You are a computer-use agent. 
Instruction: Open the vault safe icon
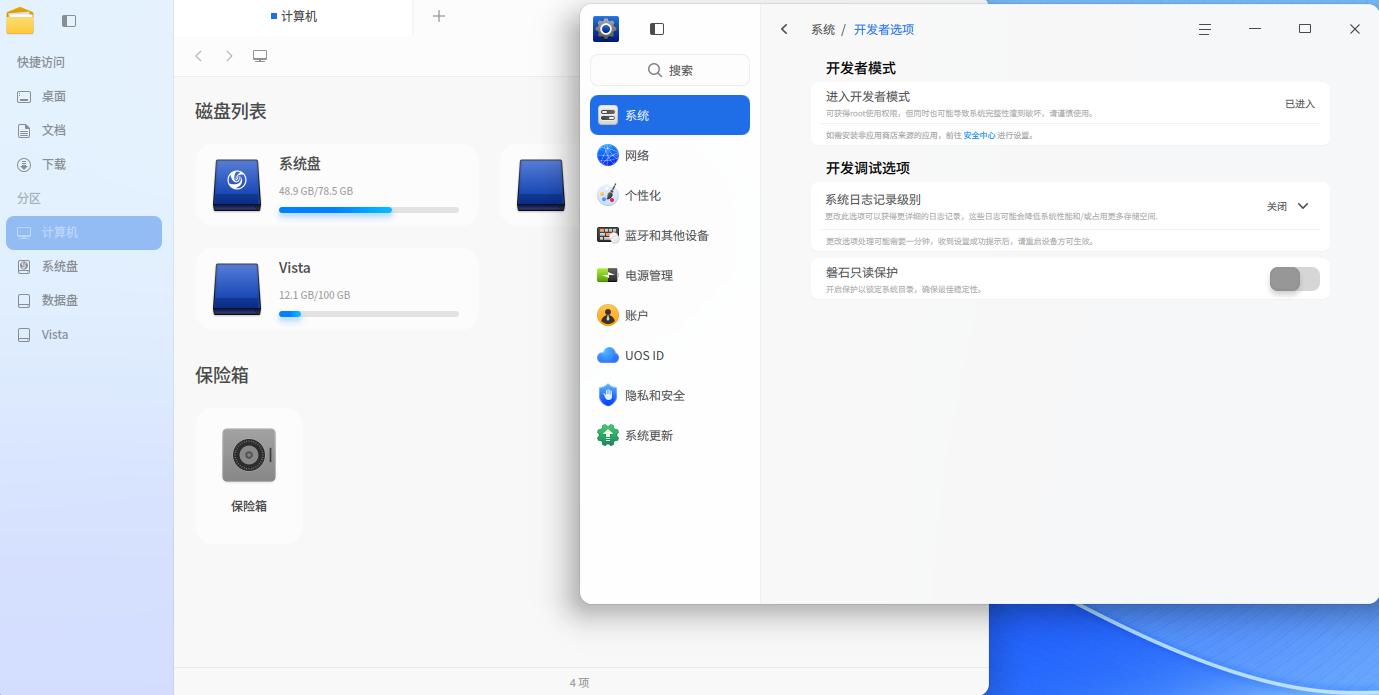(249, 455)
